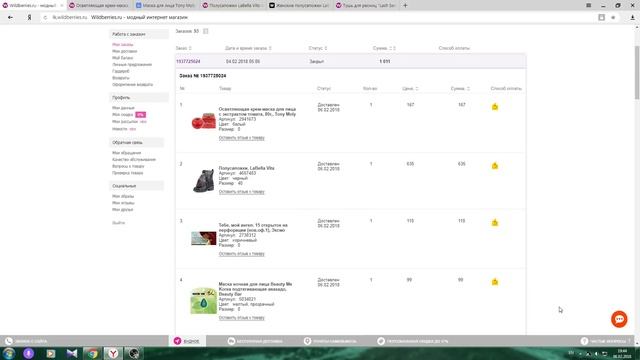640x360 pixels.
Task: Click 'Выйти' to log out
Action: point(118,223)
